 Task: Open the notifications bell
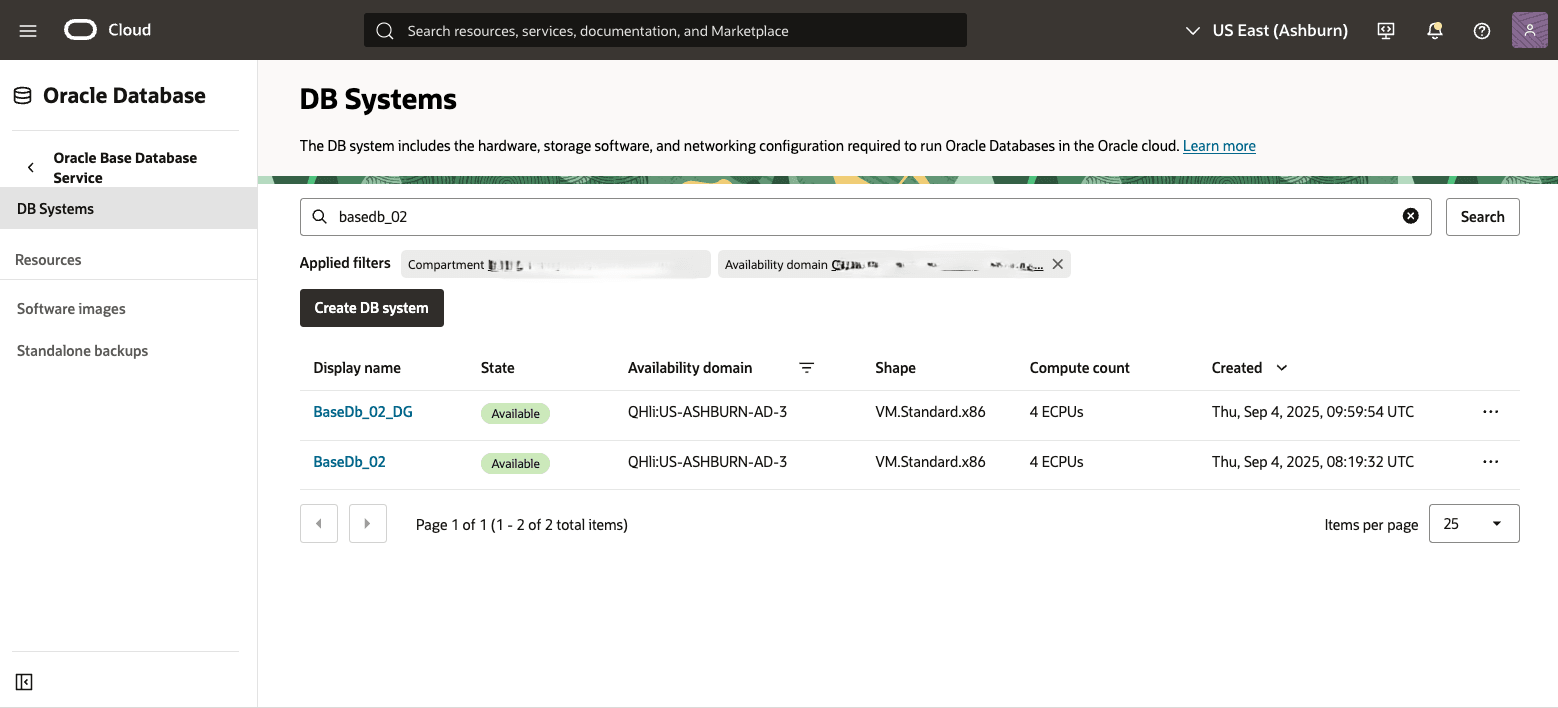tap(1434, 30)
